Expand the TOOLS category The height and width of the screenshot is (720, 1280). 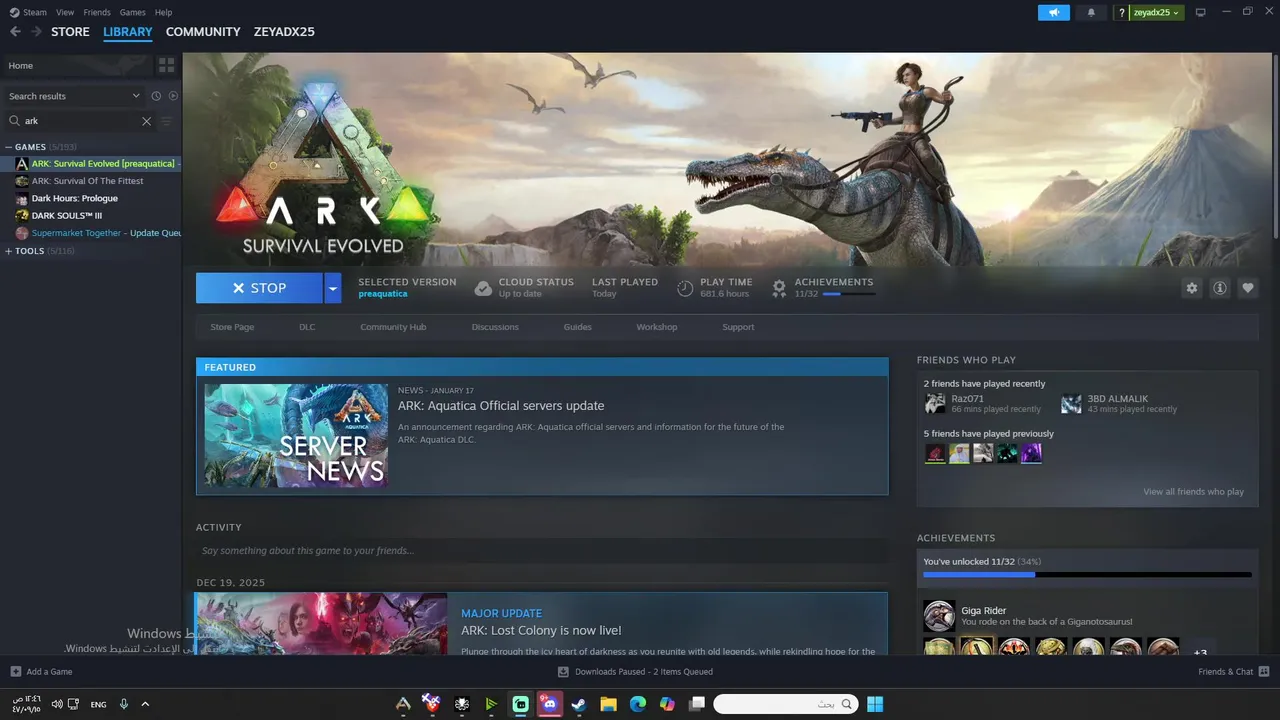click(x=9, y=251)
